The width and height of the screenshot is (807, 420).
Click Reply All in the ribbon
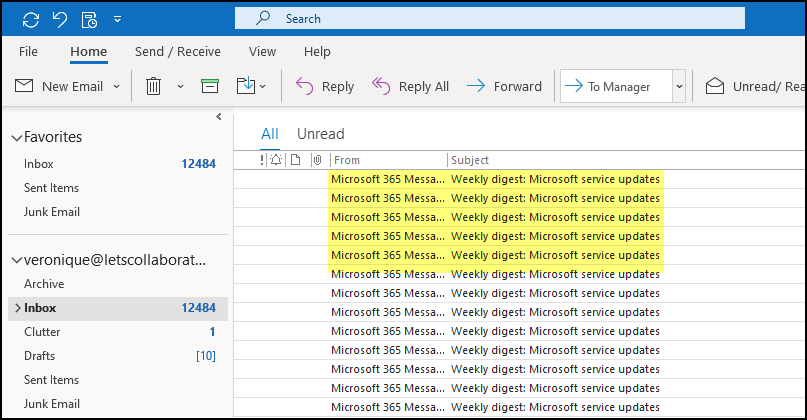410,87
